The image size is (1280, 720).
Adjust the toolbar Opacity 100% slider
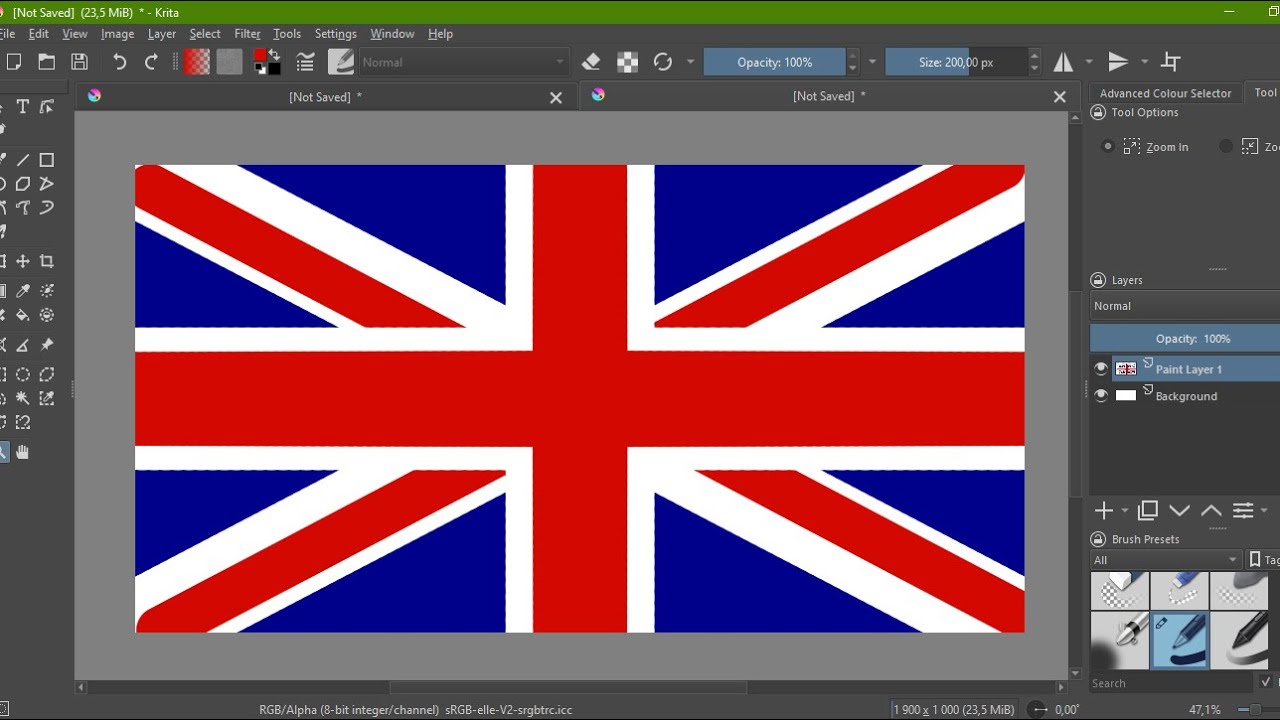[775, 62]
